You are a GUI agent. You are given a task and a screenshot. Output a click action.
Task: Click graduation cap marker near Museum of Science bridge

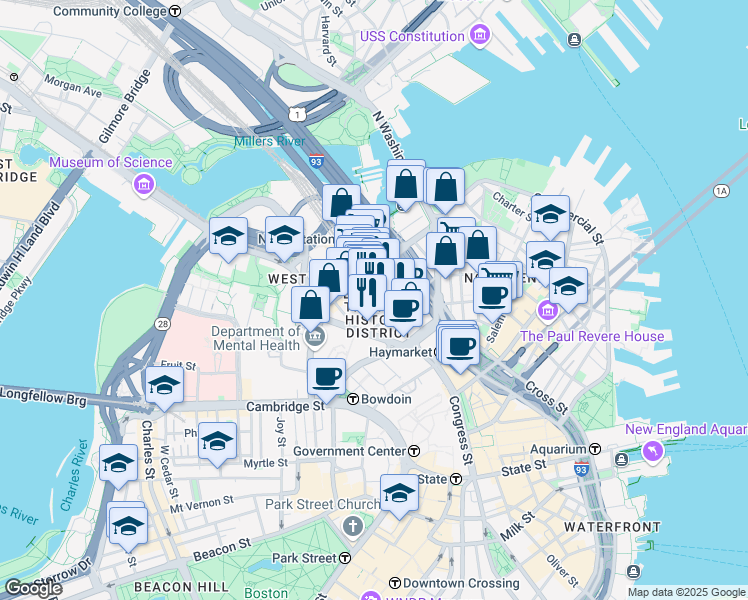coord(228,239)
